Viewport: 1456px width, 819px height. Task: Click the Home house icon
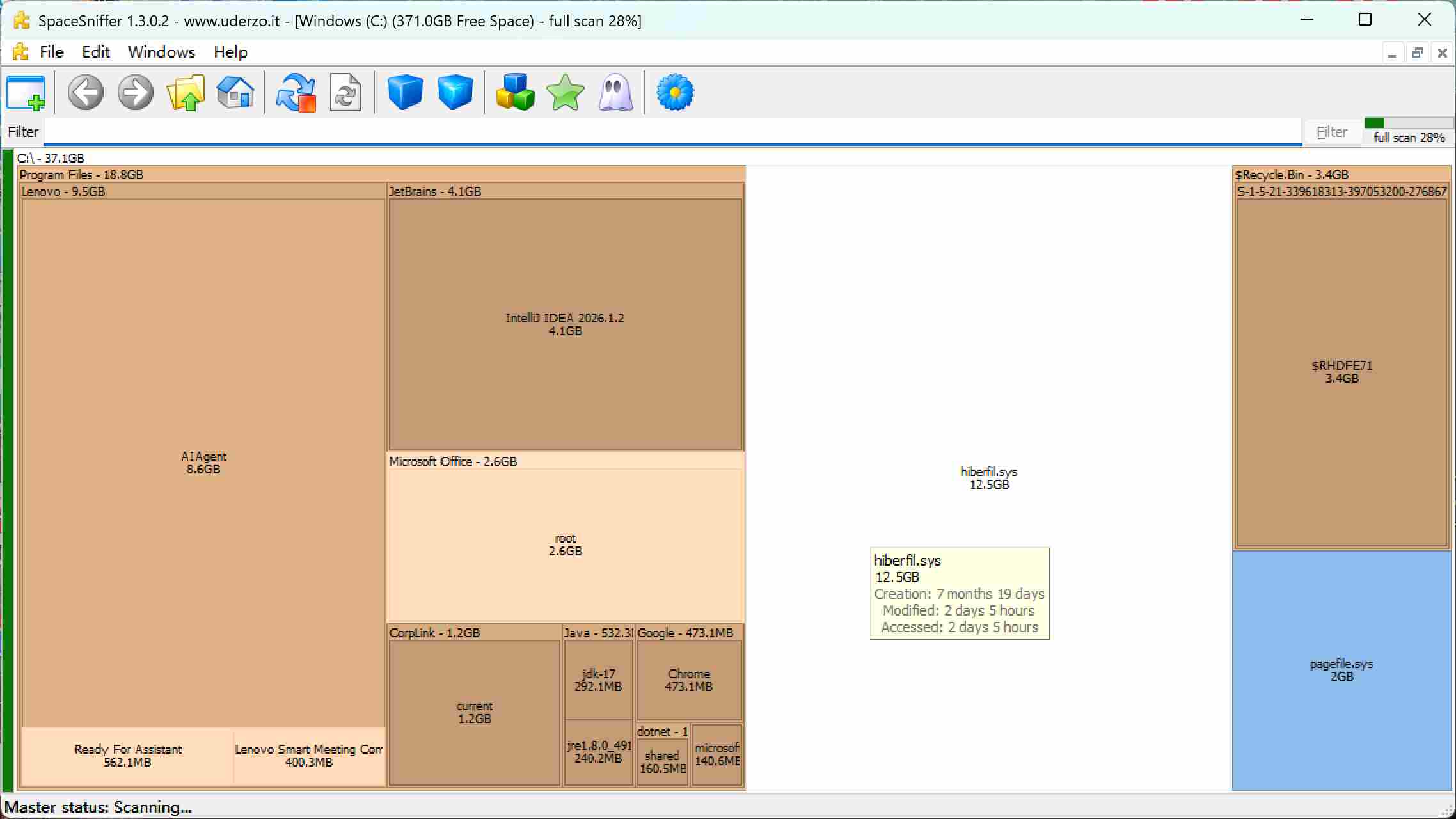pyautogui.click(x=235, y=93)
